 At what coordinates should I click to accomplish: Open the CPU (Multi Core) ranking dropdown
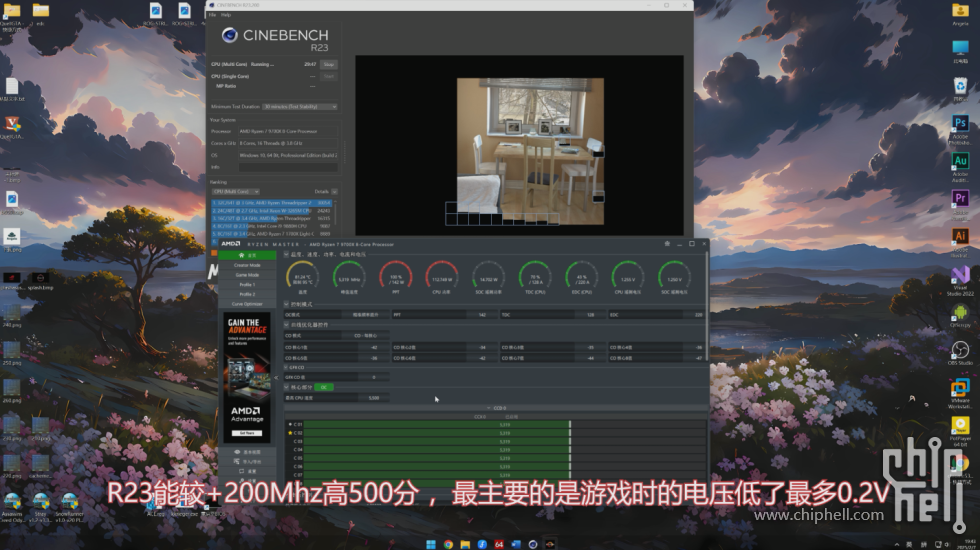(x=236, y=191)
